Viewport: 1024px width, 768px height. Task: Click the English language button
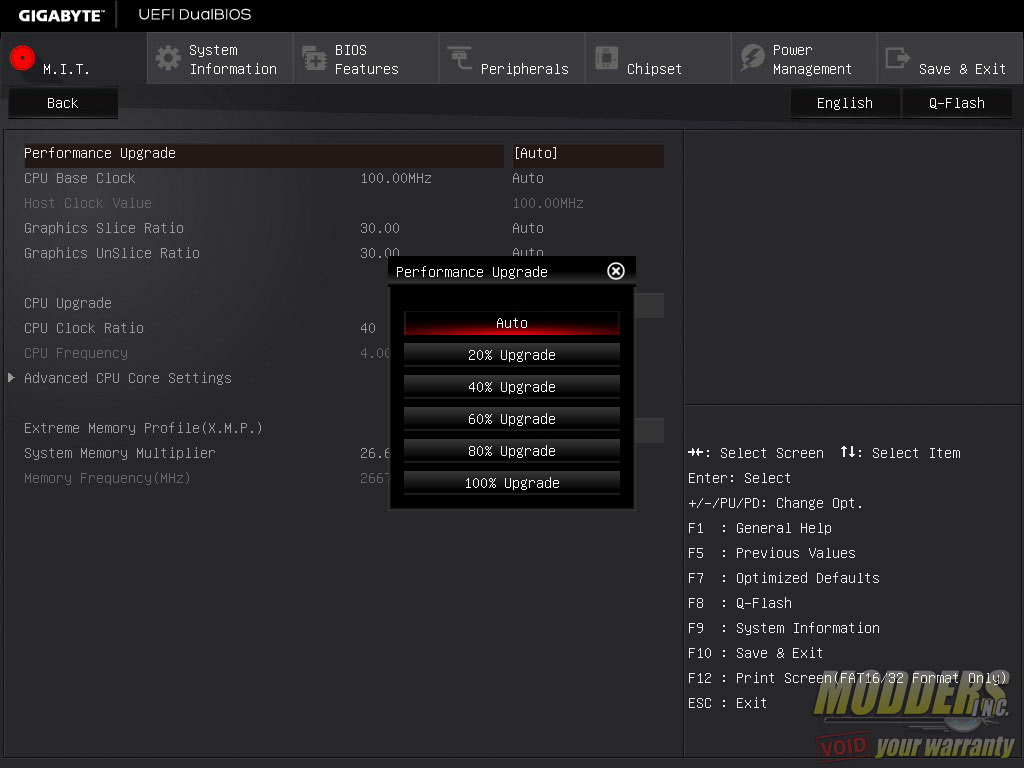point(844,103)
